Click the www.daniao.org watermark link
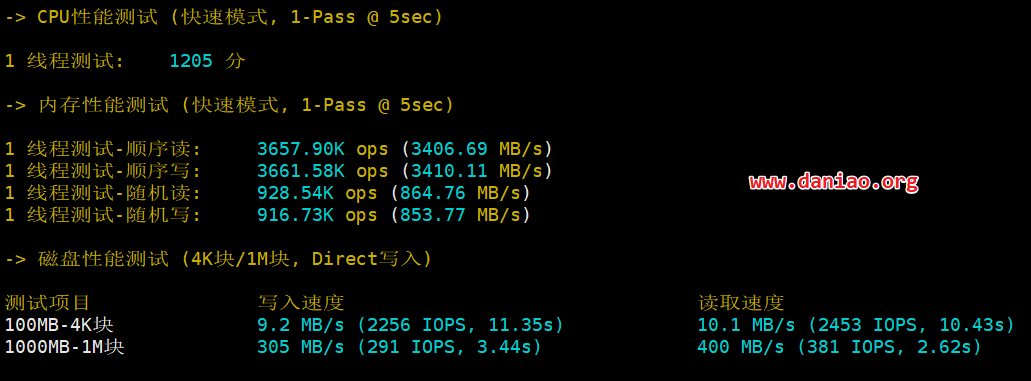The height and width of the screenshot is (381, 1031). pyautogui.click(x=834, y=182)
